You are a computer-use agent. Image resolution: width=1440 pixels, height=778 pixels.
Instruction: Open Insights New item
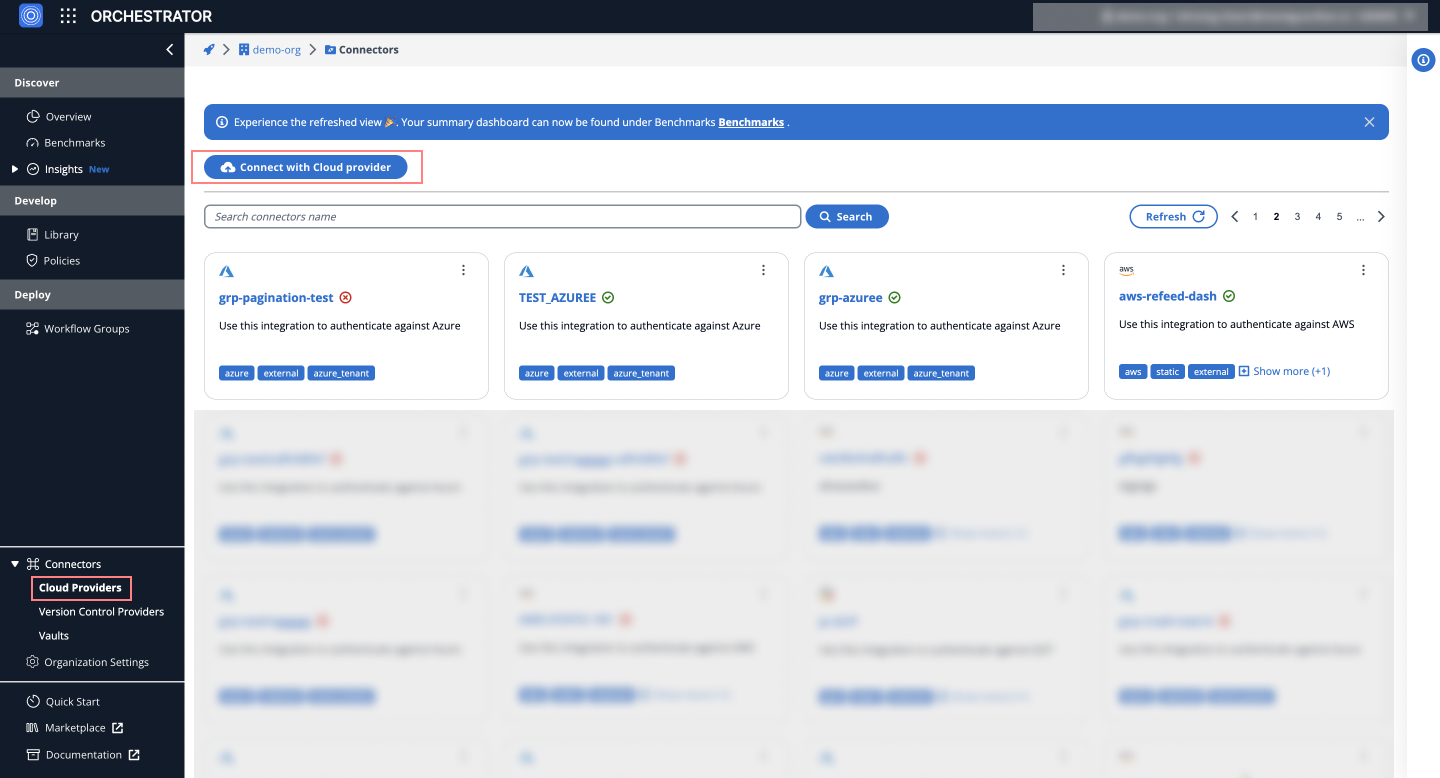point(68,169)
